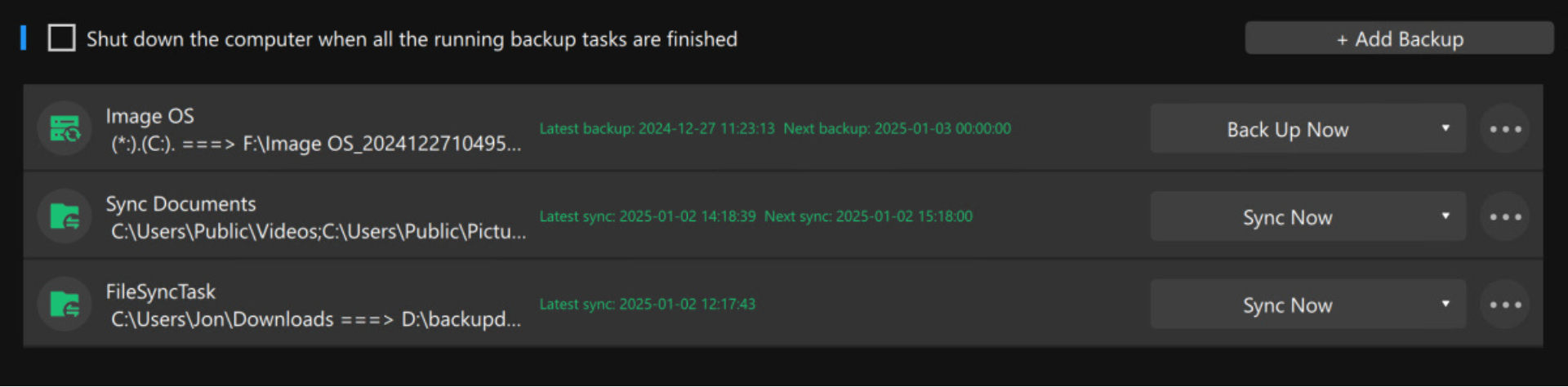Click the Sync Documents latest sync status

[x=650, y=216]
